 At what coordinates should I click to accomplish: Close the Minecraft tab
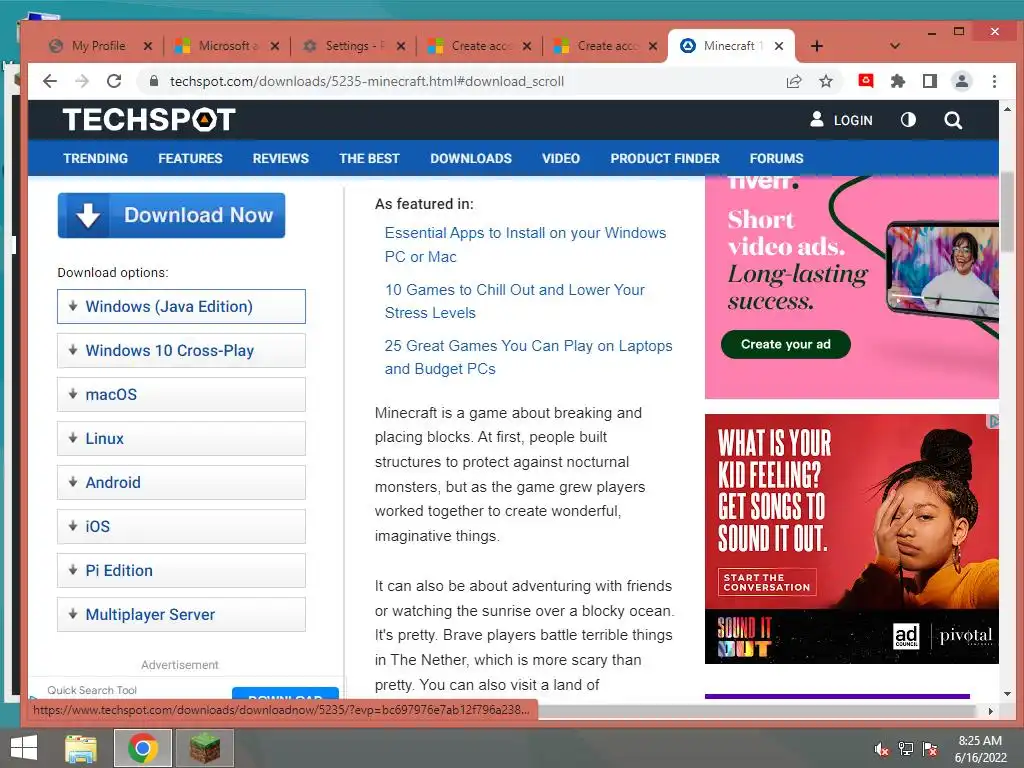point(778,46)
